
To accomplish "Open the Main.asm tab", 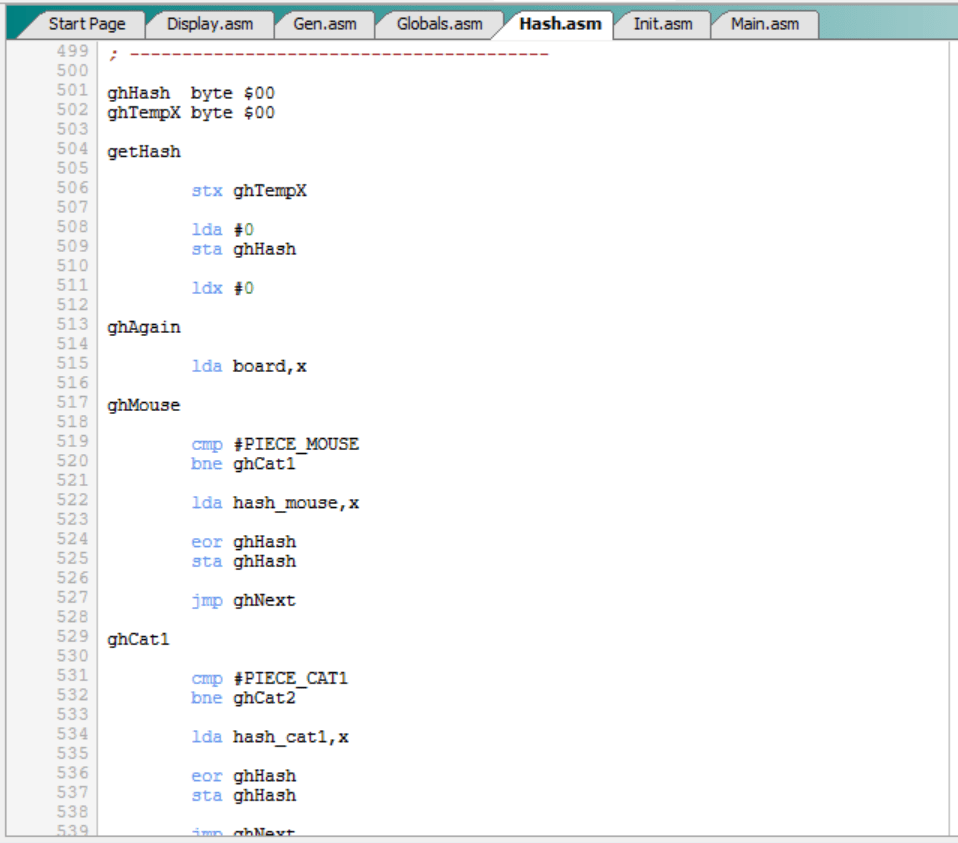I will 764,24.
